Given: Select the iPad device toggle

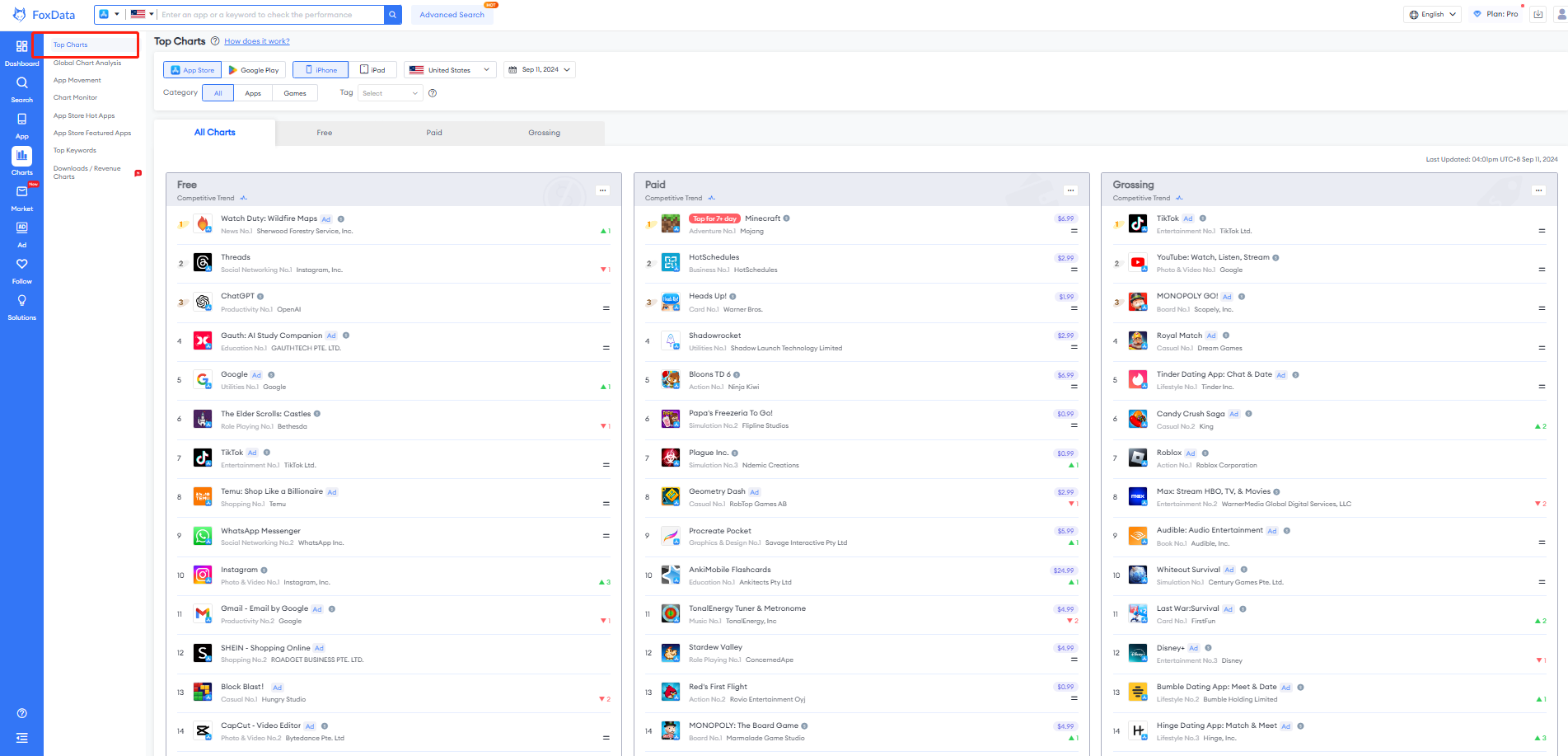Looking at the screenshot, I should point(372,70).
